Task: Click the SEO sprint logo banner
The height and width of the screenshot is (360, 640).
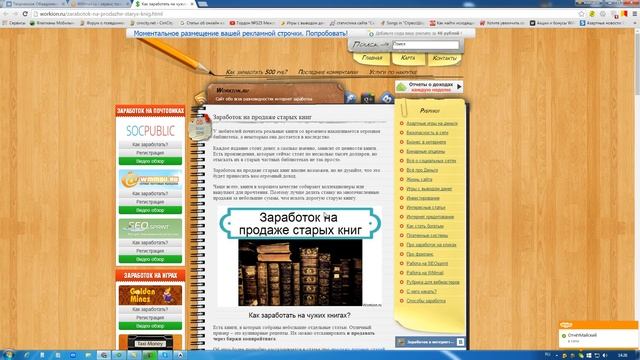Action: click(150, 229)
